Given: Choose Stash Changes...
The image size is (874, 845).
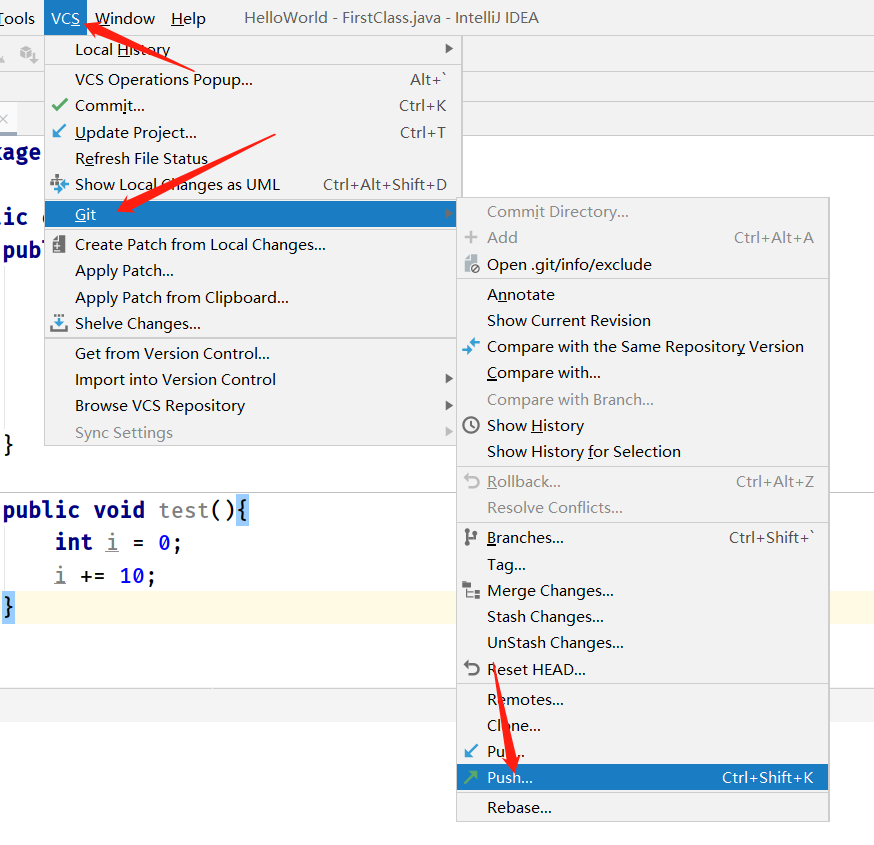Looking at the screenshot, I should point(545,616).
